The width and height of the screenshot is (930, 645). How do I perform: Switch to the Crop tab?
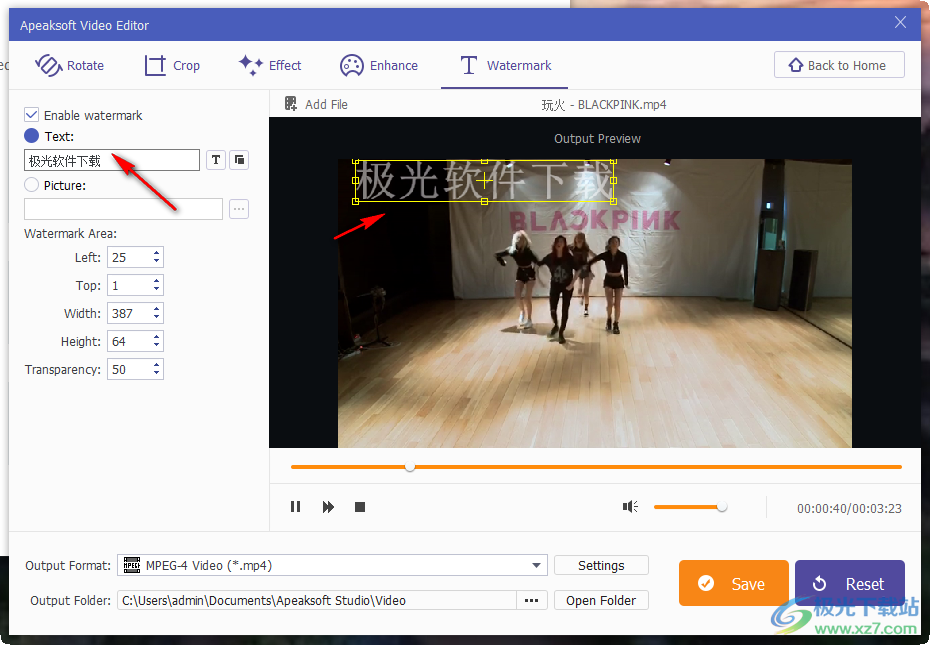coord(172,65)
